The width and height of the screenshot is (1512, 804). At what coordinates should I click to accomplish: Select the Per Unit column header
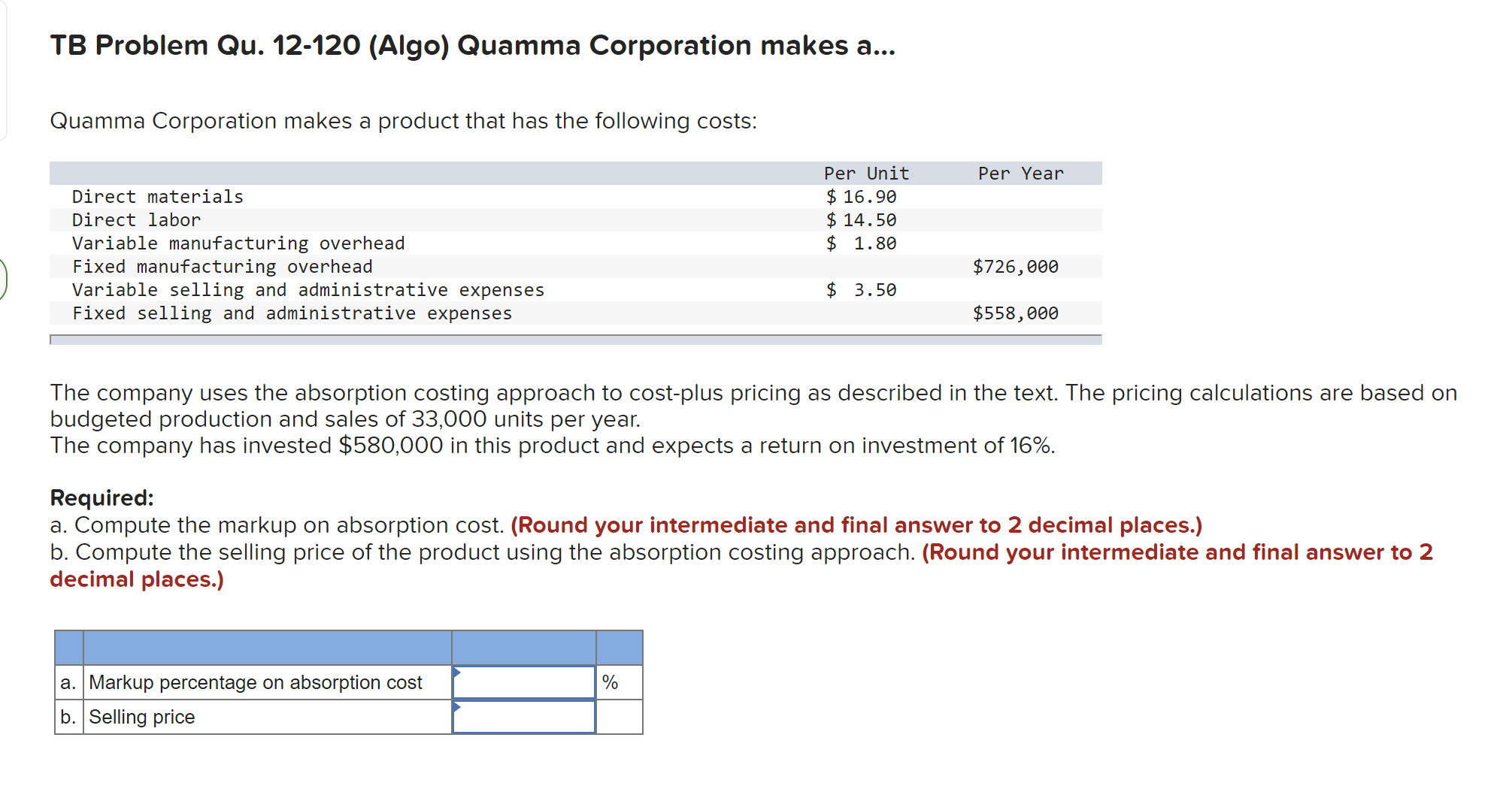point(866,173)
